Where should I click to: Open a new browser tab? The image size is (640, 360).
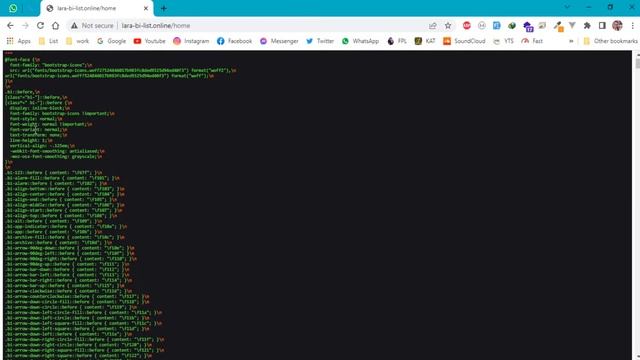[164, 8]
